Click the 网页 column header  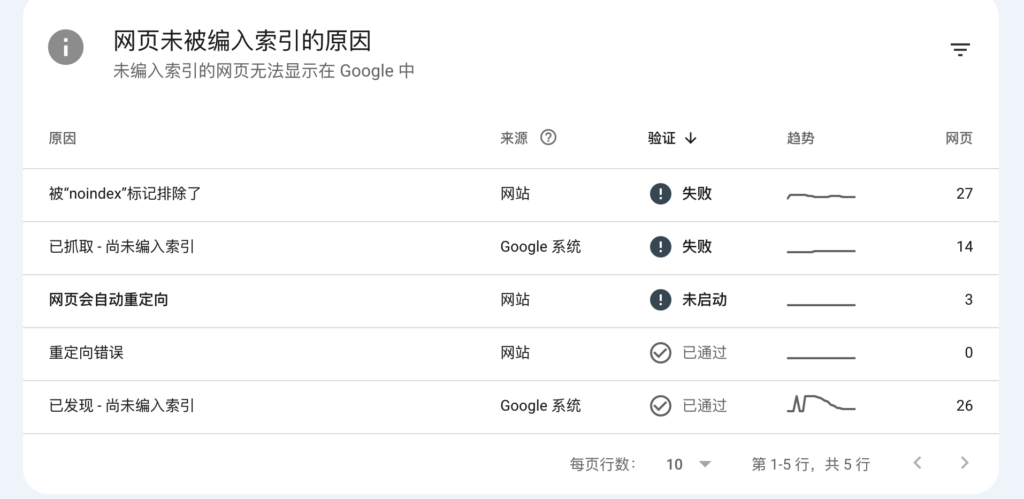(x=959, y=138)
